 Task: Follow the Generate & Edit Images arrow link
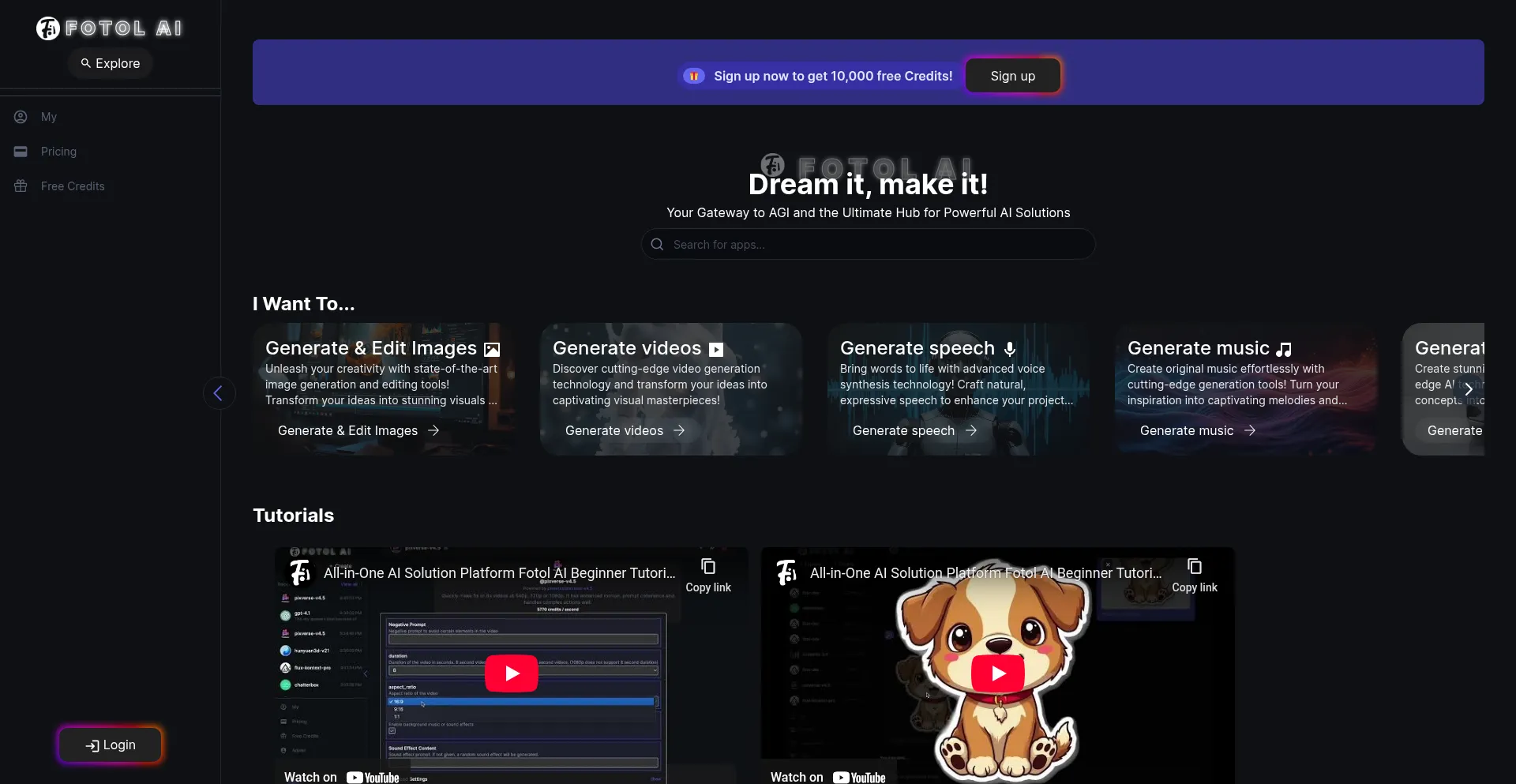click(x=358, y=430)
